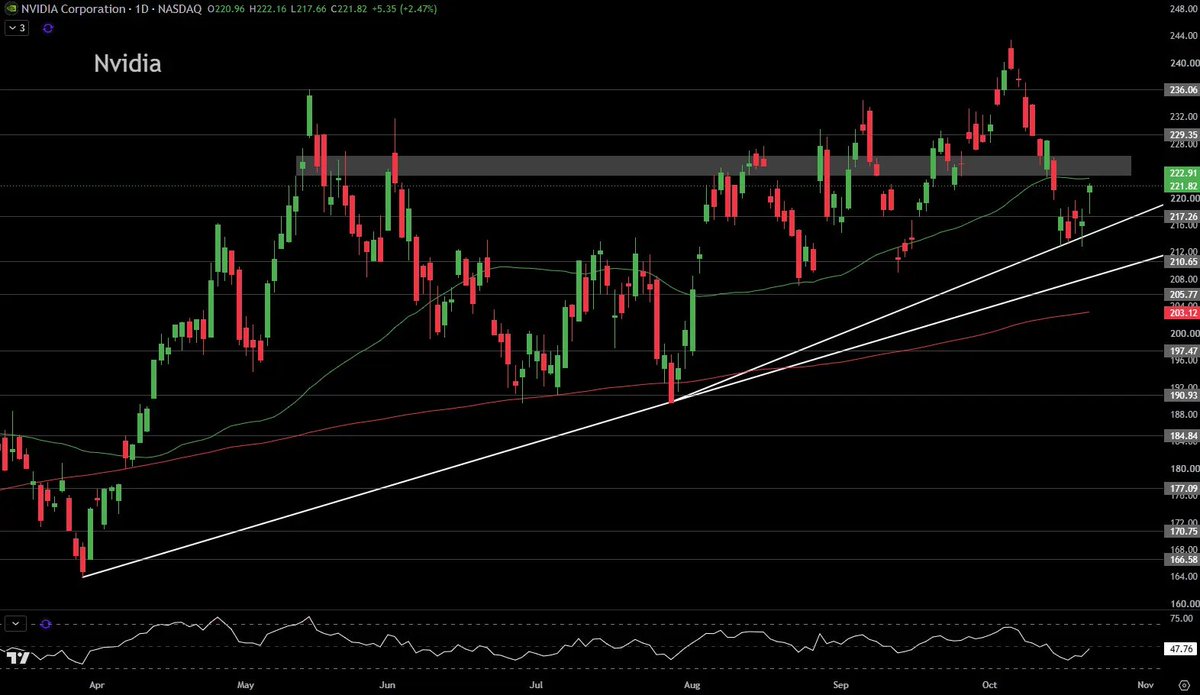Screen dimensions: 1200x695
Task: Select the 177.09 horizontal level label
Action: pos(1182,488)
